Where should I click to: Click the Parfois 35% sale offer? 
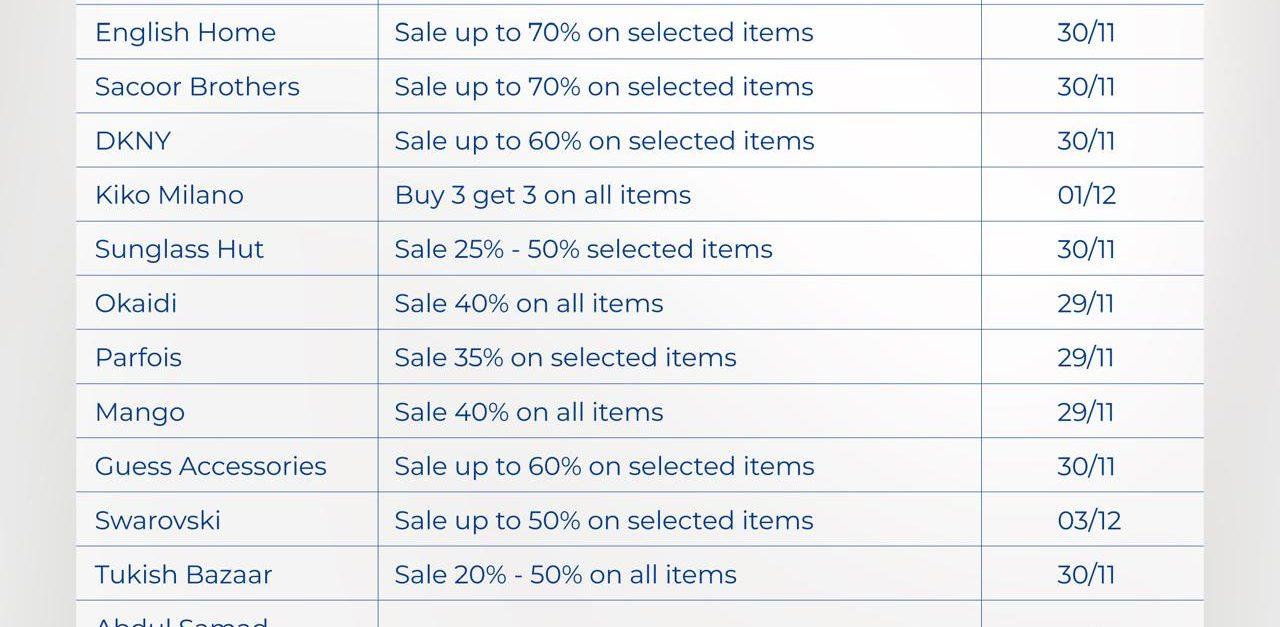565,357
